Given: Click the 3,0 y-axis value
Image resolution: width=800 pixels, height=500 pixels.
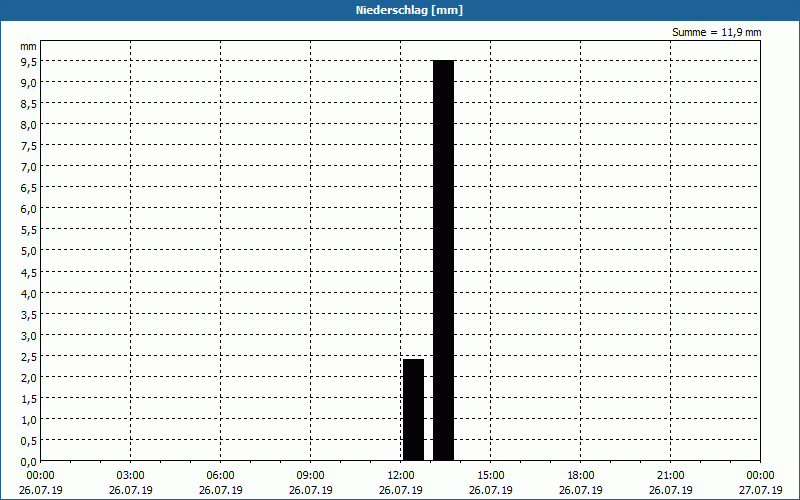Looking at the screenshot, I should [28, 336].
